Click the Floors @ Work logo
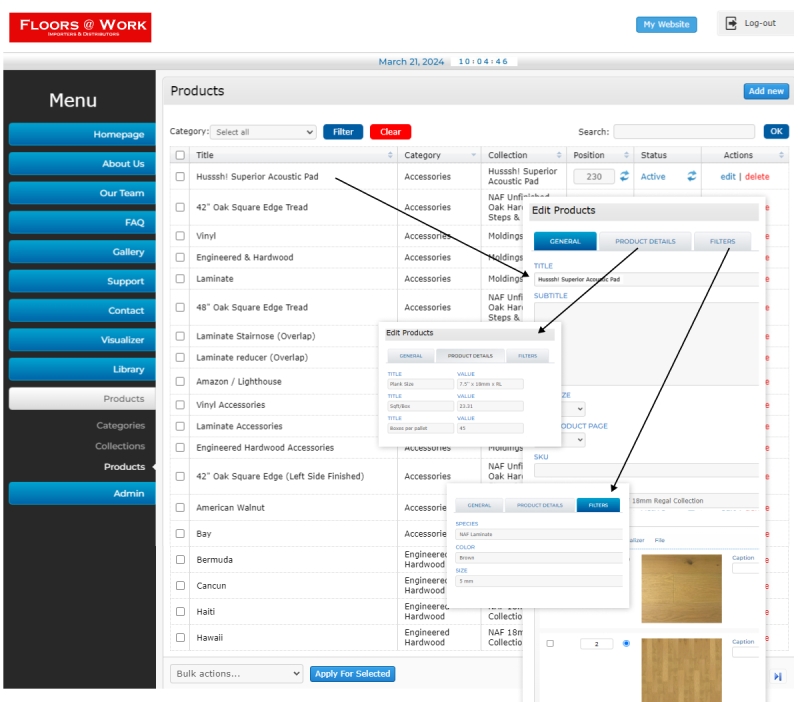 point(80,27)
